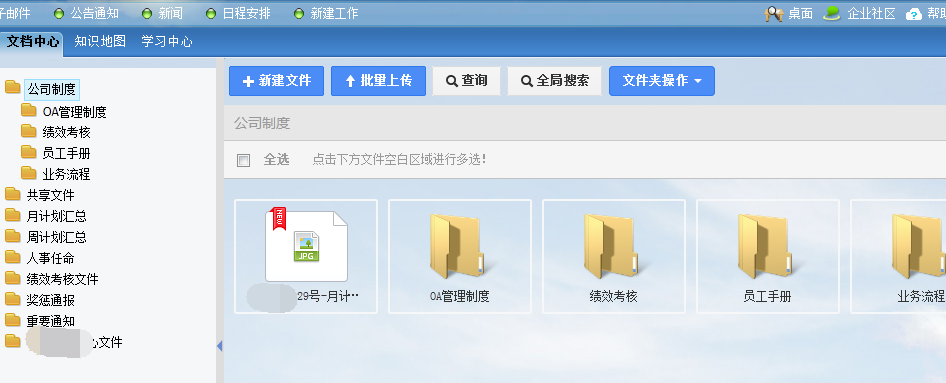
Task: Click the 员工手册 folder icon in sidebar tree
Action: click(x=28, y=152)
